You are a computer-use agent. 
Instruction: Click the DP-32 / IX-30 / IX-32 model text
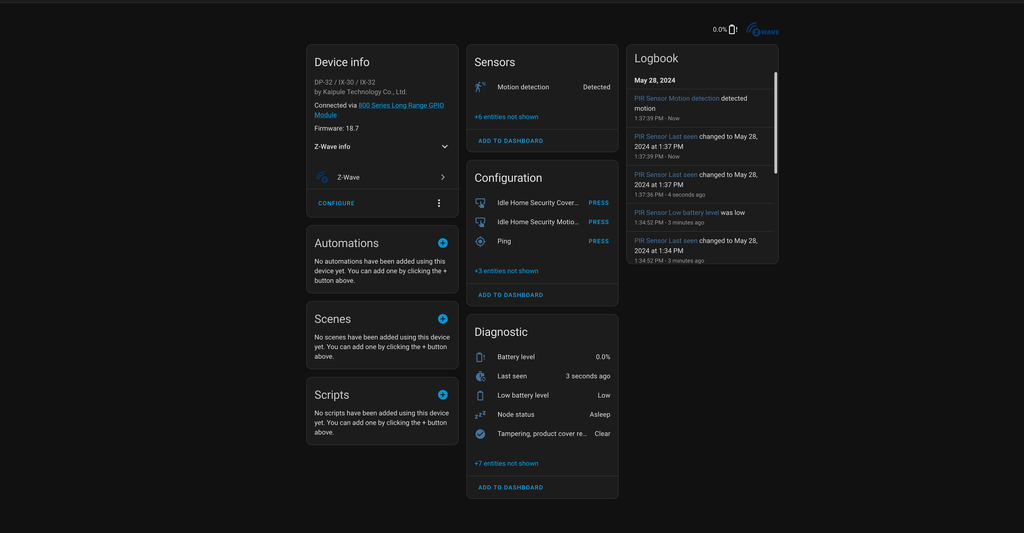(345, 82)
